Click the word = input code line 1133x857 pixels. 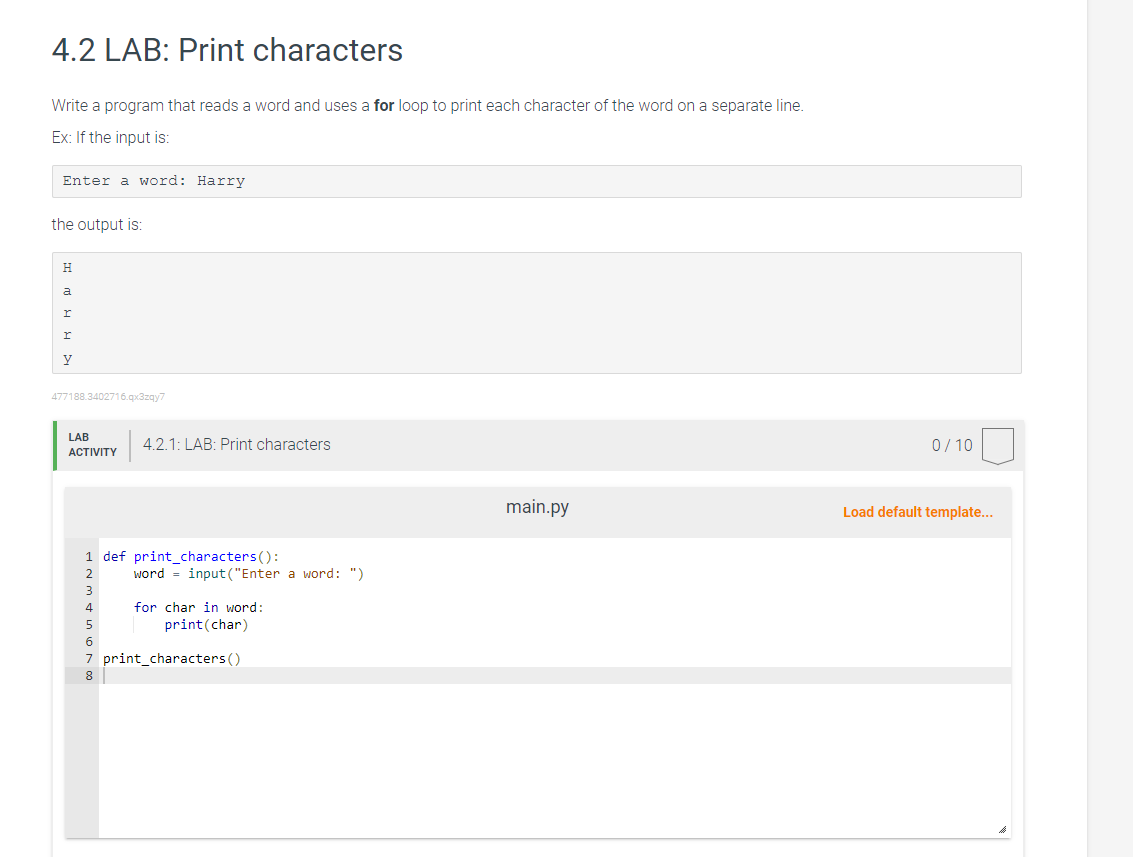point(249,573)
